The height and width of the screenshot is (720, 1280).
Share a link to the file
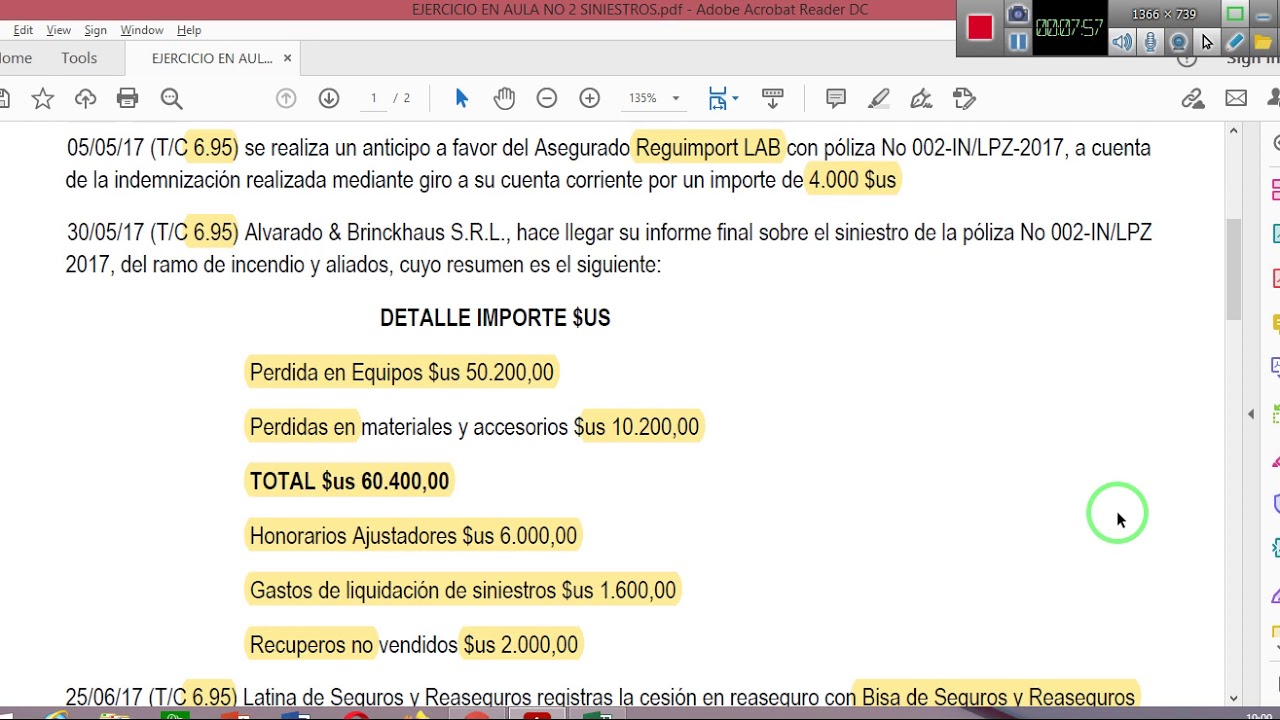tap(1192, 98)
